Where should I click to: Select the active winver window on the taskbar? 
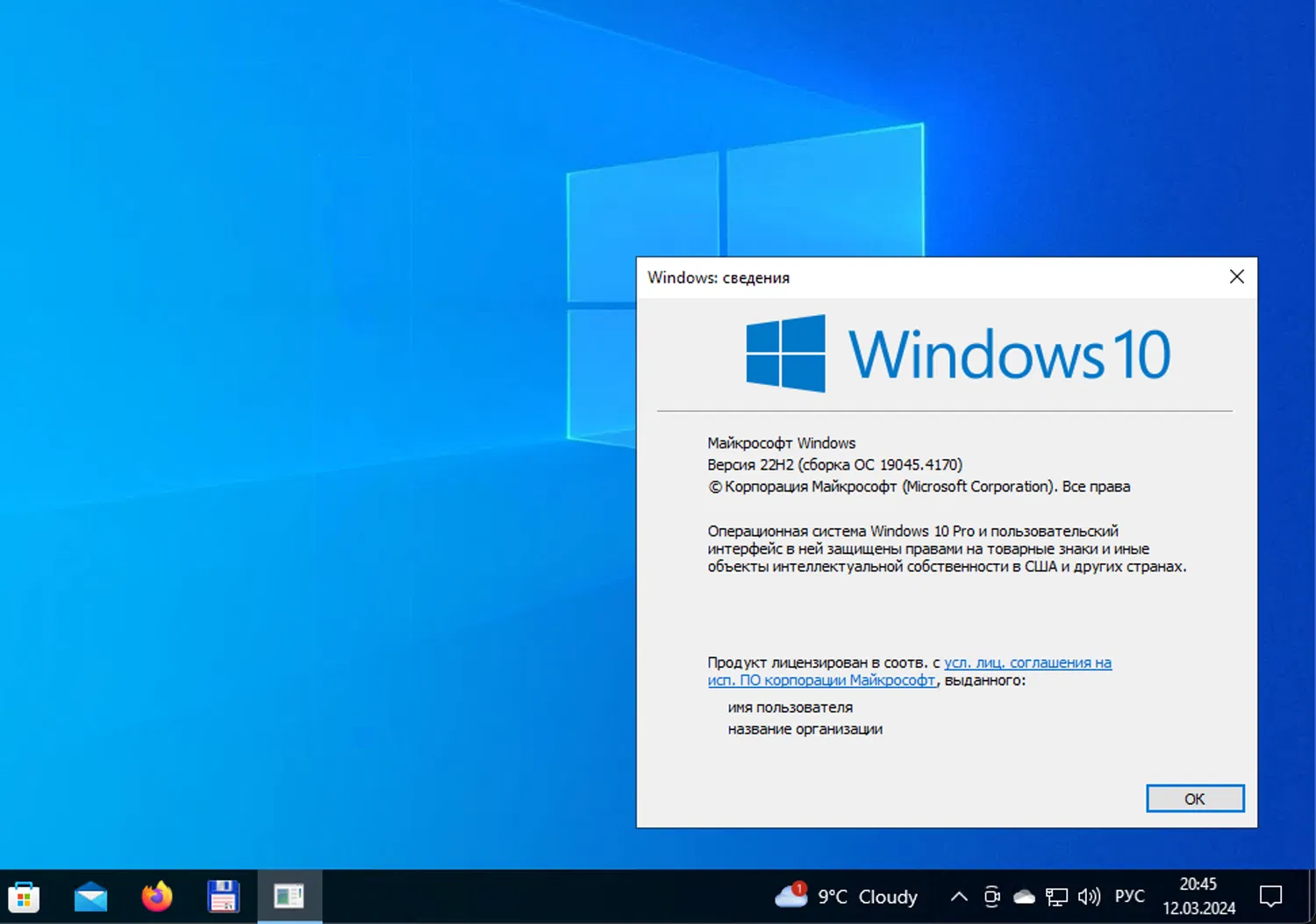(290, 896)
